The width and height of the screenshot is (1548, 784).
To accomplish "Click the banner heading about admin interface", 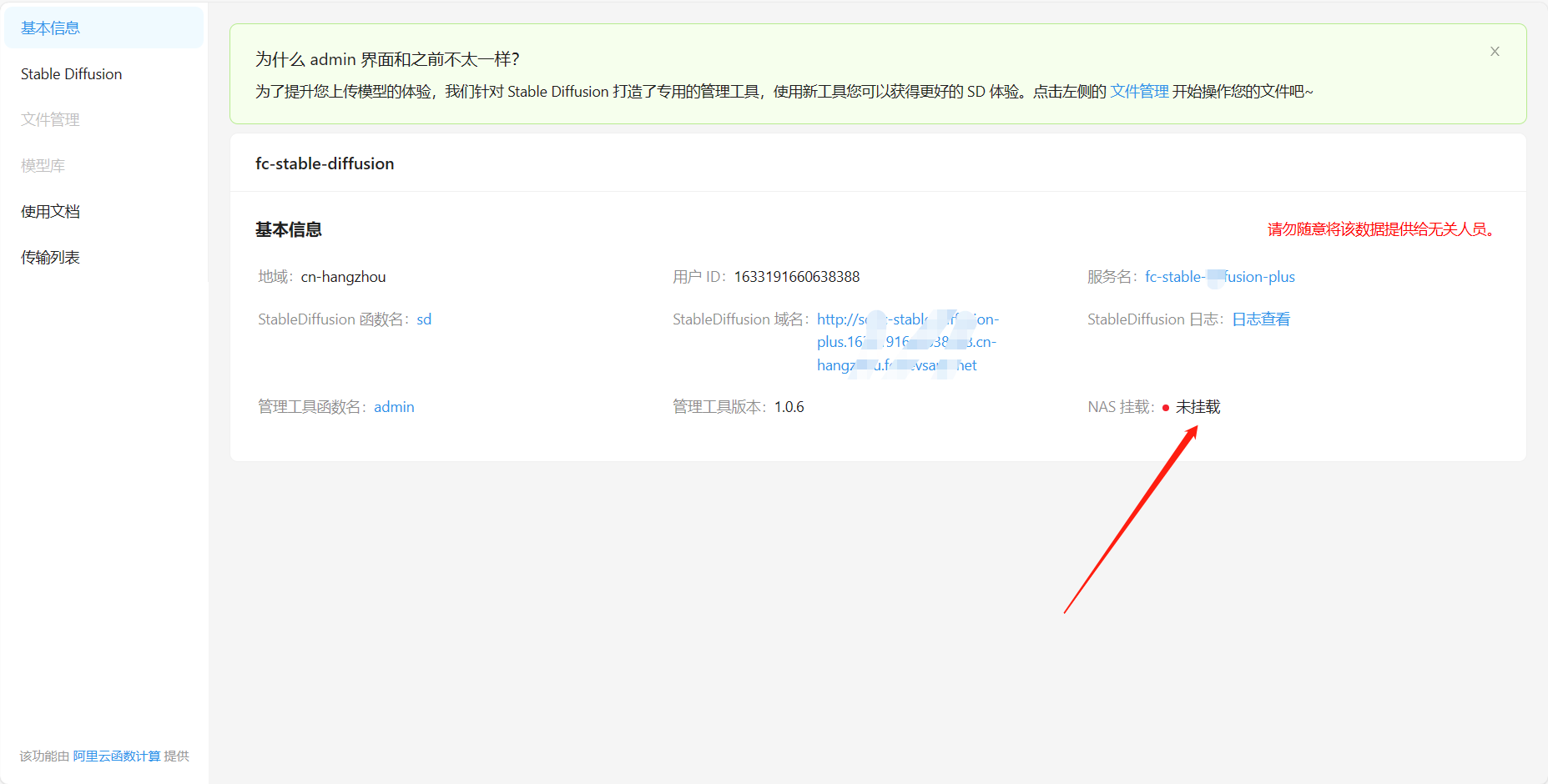I will (x=387, y=59).
